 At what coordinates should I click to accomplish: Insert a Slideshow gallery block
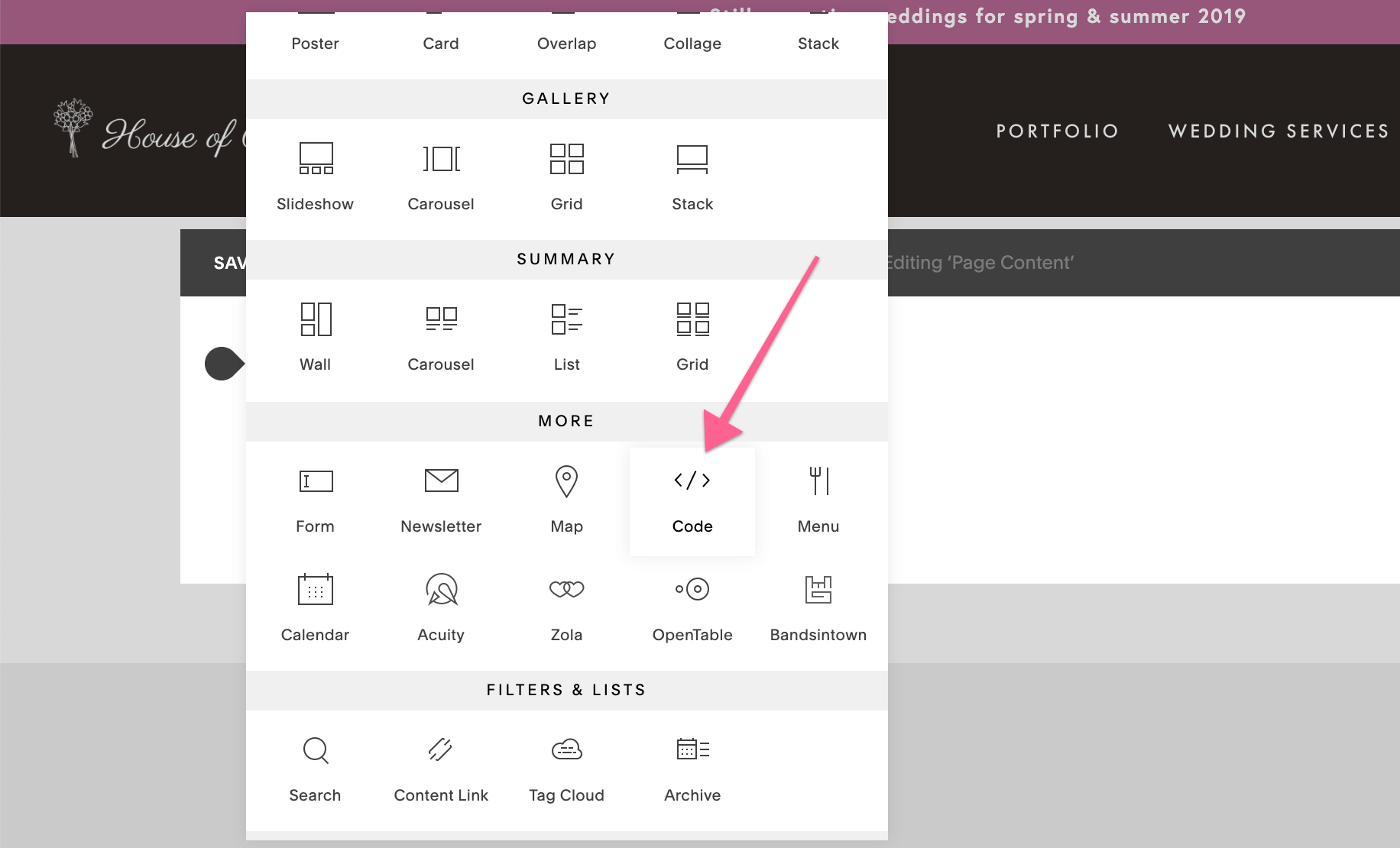click(x=315, y=177)
